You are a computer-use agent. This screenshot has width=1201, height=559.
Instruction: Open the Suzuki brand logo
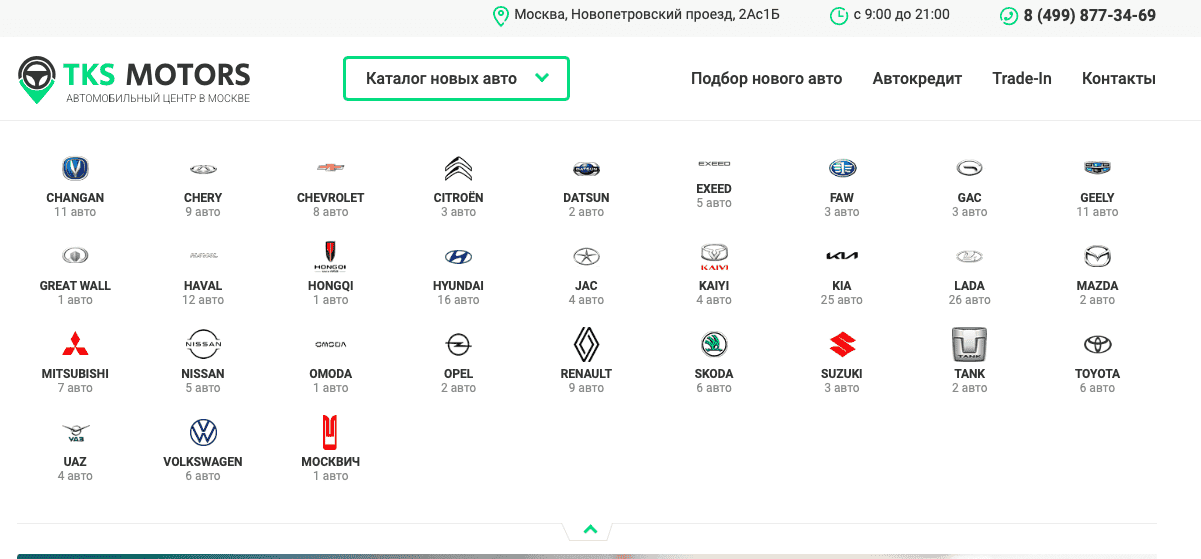[x=842, y=344]
